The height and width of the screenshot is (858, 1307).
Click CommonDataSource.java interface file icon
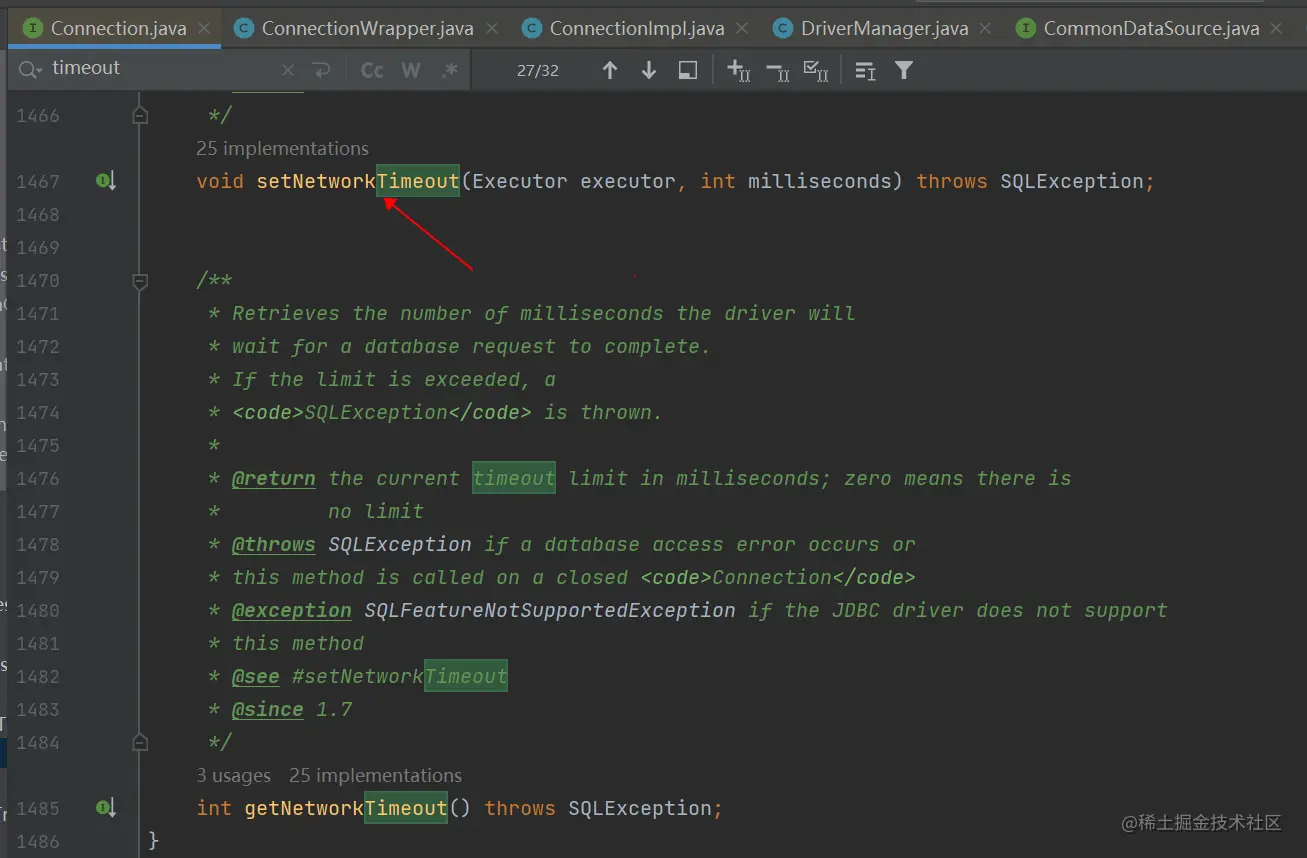(x=1025, y=28)
